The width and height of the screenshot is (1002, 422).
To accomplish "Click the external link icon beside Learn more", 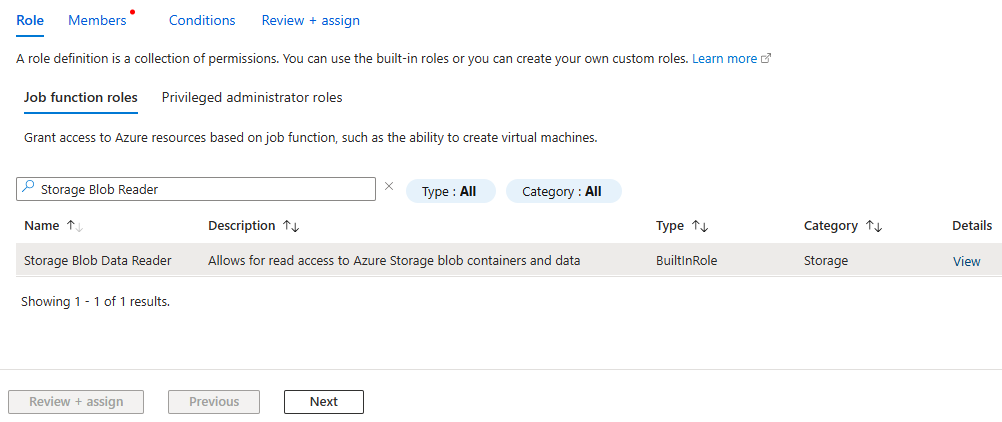I will [766, 58].
